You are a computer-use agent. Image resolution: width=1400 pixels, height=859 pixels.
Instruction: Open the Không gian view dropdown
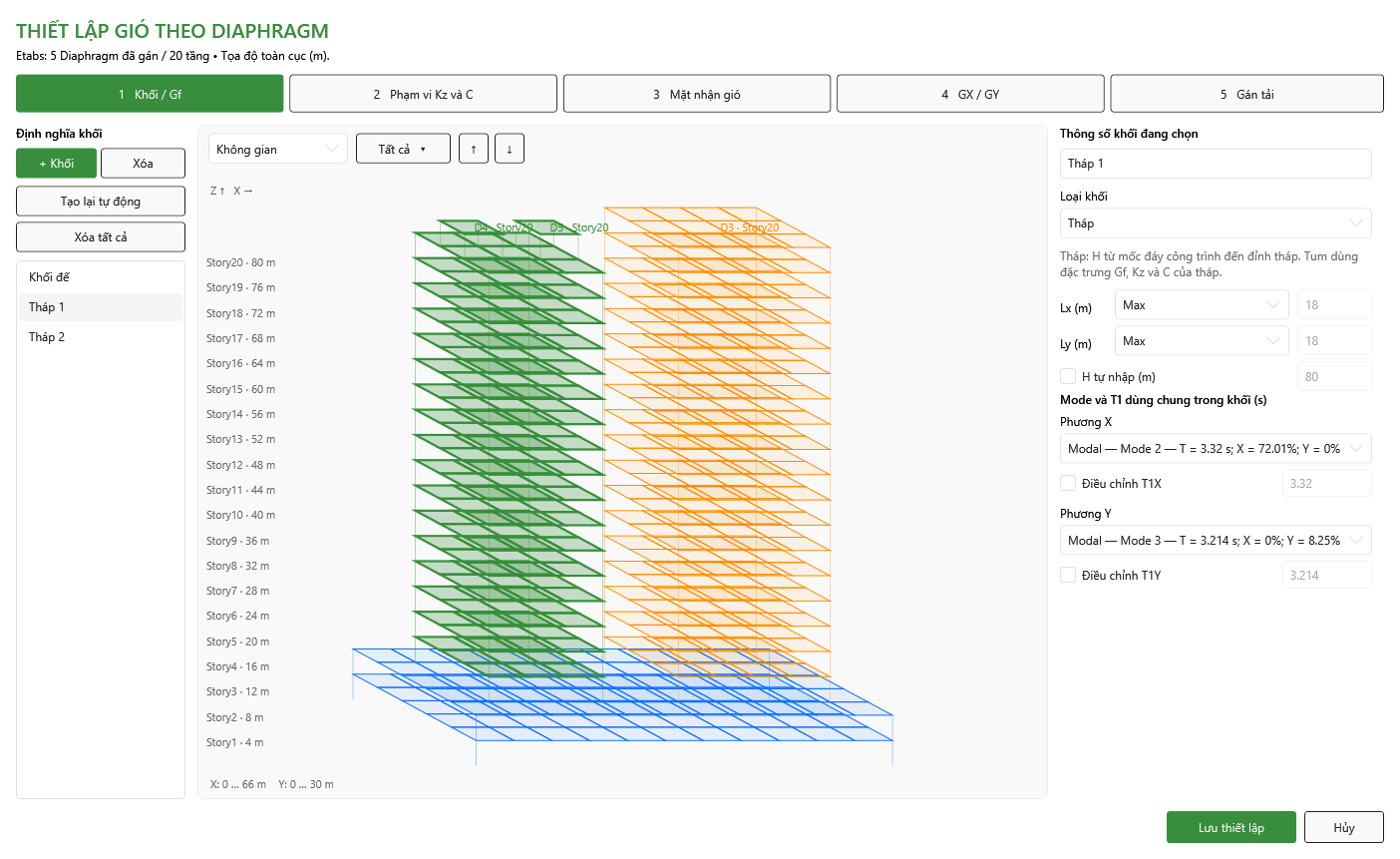[278, 149]
